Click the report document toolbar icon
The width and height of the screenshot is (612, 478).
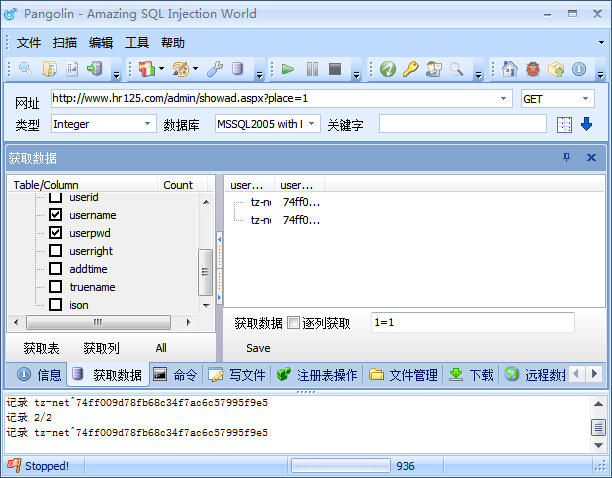(x=72, y=69)
